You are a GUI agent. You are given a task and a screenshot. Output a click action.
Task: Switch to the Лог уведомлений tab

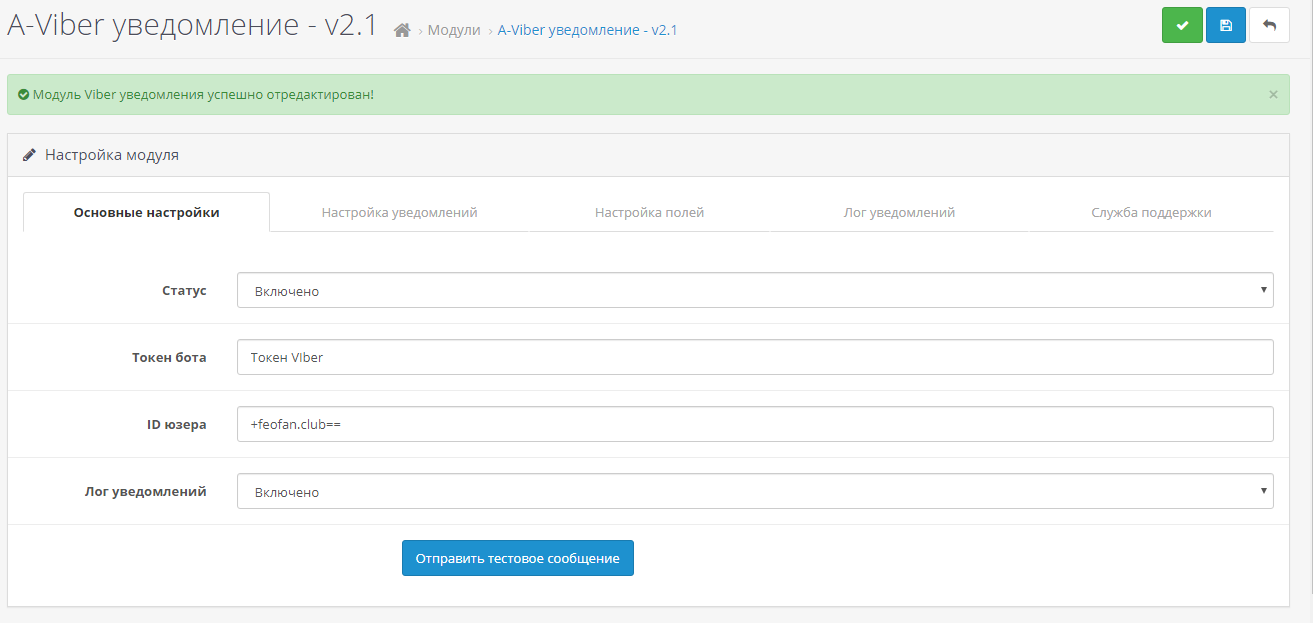(899, 212)
